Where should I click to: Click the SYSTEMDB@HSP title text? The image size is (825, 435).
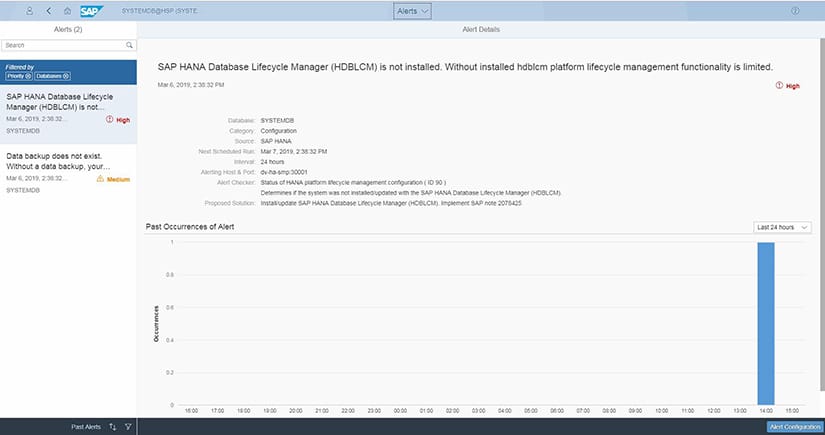(x=160, y=11)
